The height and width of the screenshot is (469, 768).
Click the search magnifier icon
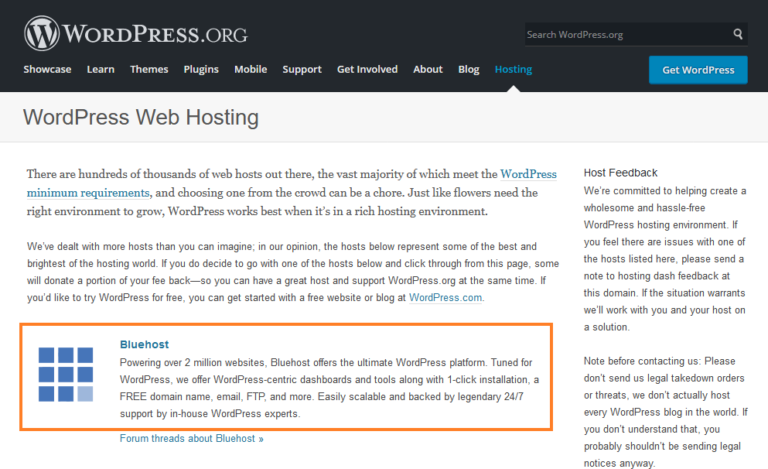coord(738,34)
